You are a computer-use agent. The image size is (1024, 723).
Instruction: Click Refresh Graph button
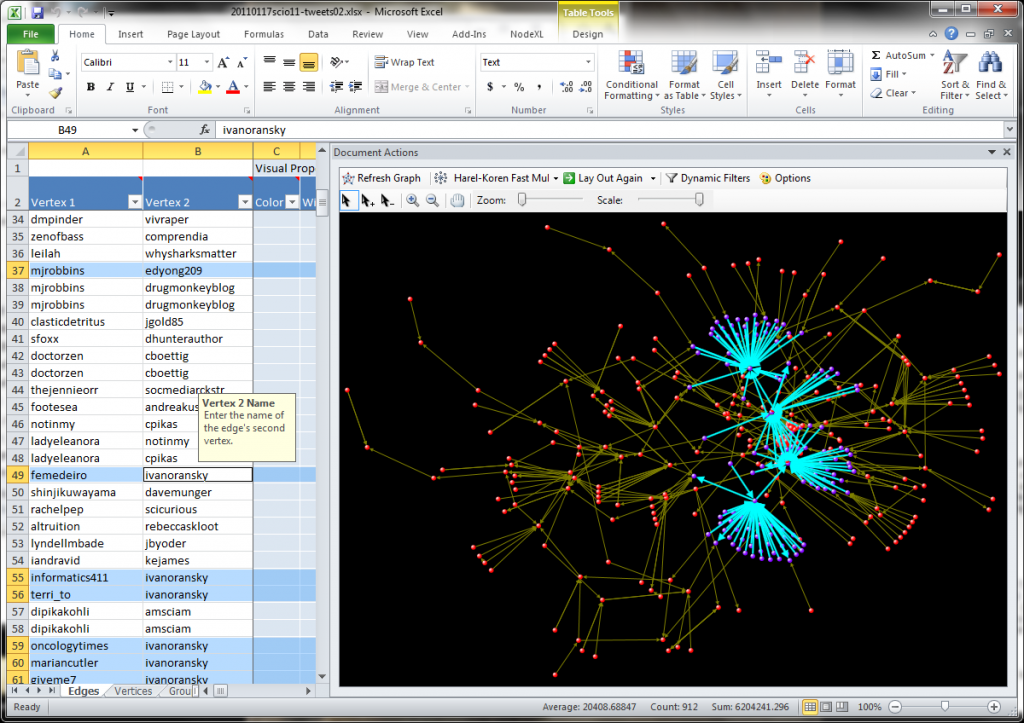coord(381,178)
